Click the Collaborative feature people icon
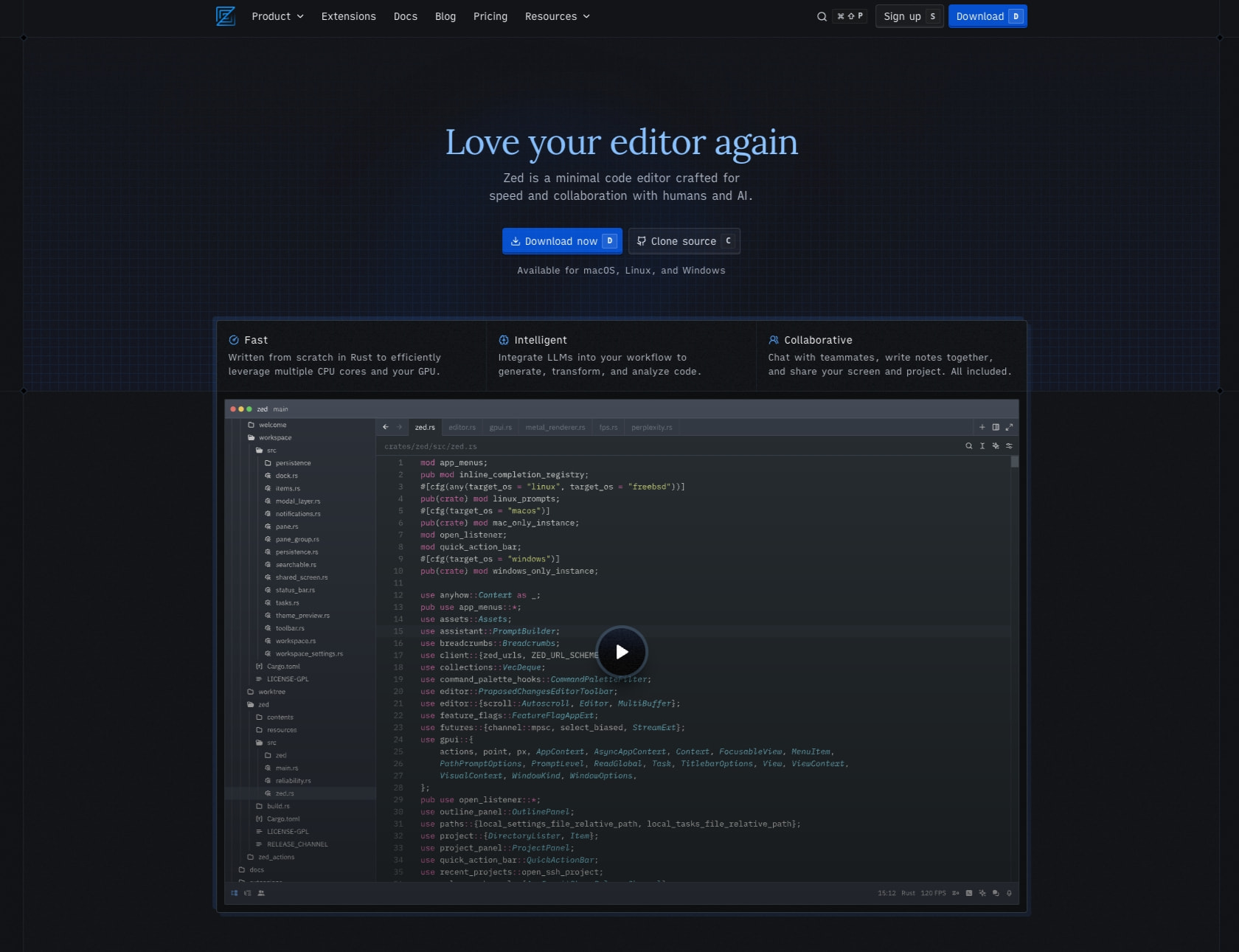 (x=774, y=340)
